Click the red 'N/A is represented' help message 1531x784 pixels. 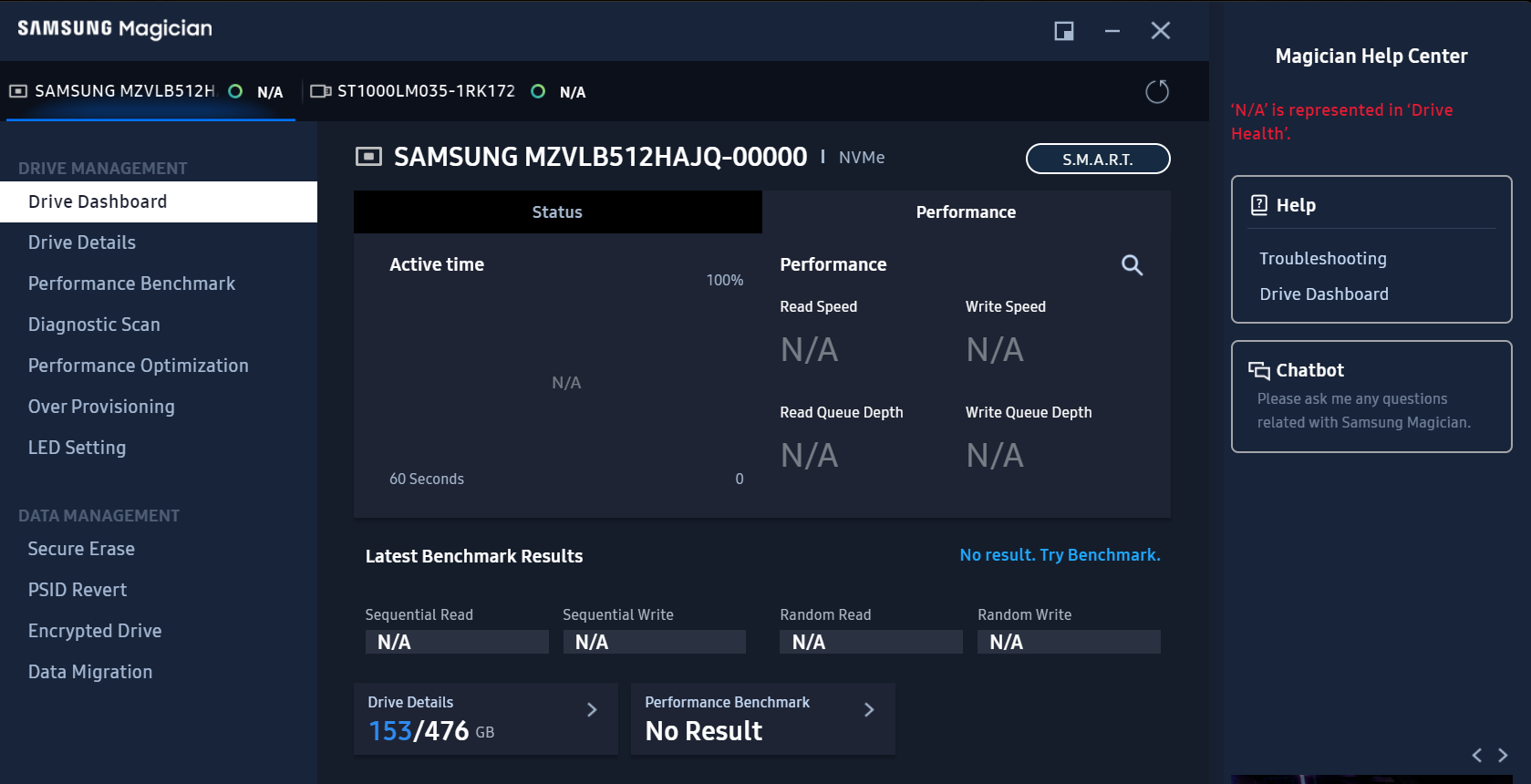click(1341, 121)
